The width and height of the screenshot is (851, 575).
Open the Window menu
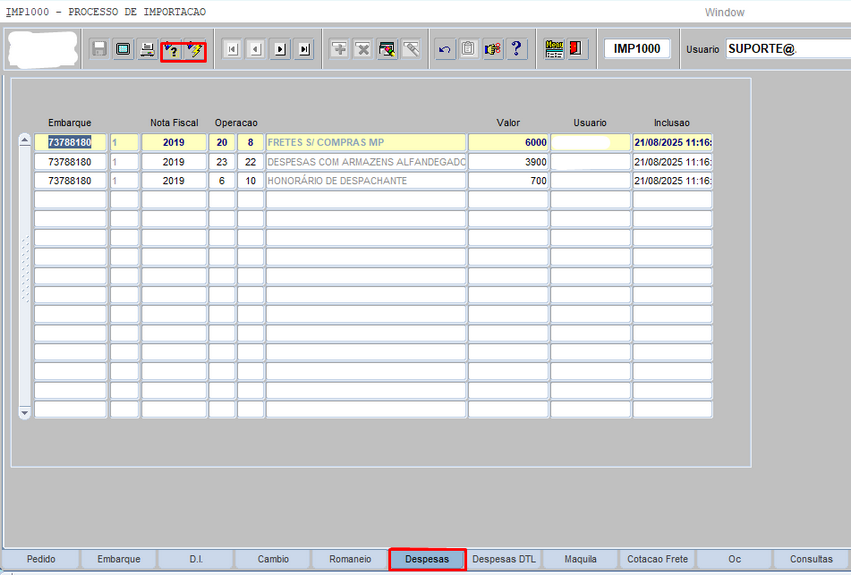point(724,12)
